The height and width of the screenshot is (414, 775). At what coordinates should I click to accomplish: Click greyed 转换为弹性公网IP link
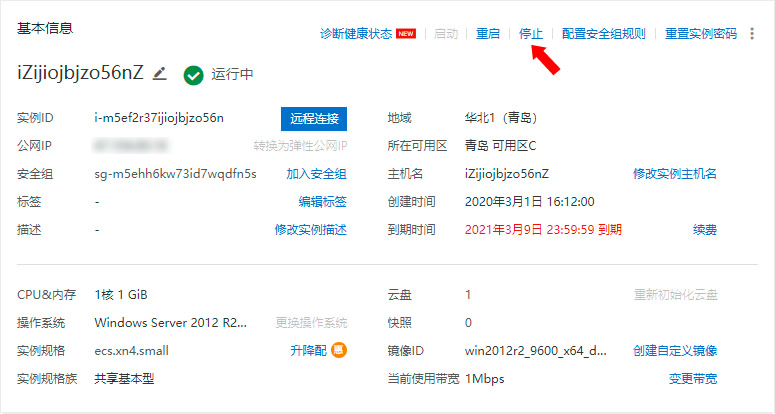click(300, 146)
